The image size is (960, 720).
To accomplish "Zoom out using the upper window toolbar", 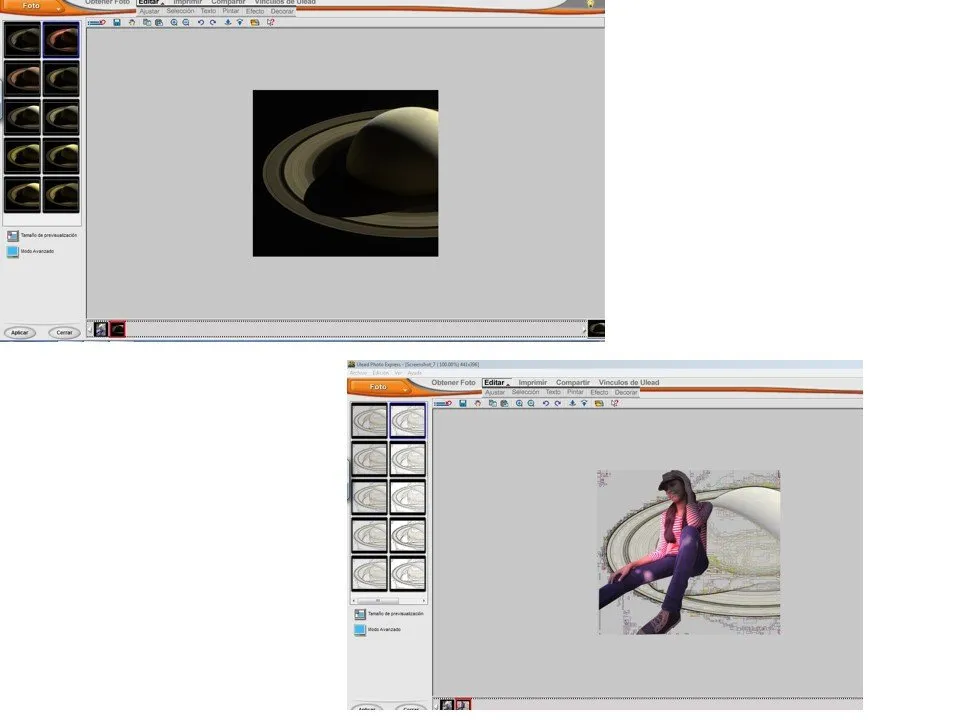I will (x=186, y=23).
